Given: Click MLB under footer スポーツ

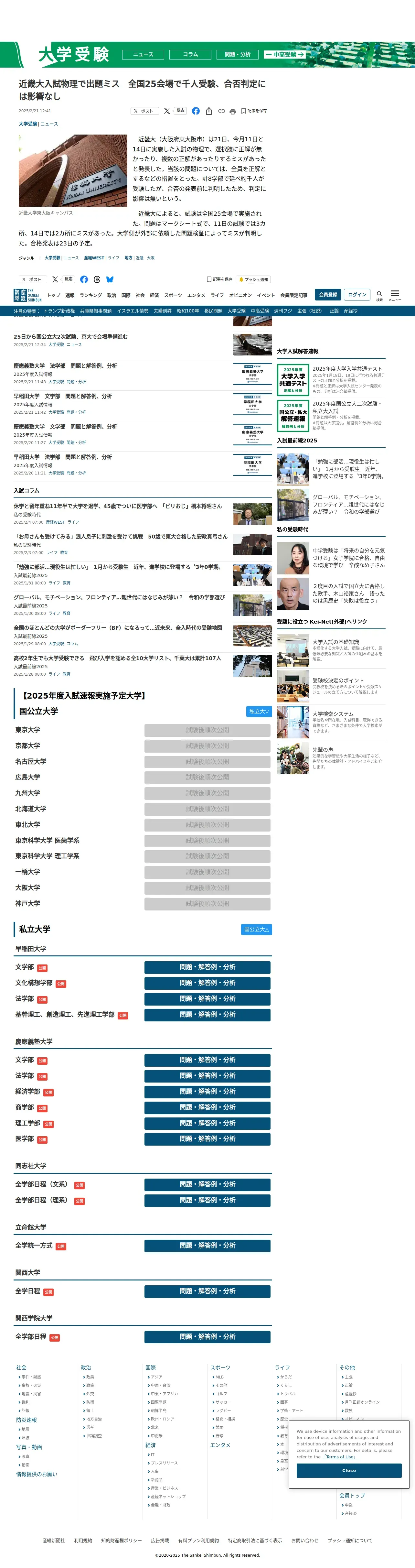Looking at the screenshot, I should pos(219,1377).
